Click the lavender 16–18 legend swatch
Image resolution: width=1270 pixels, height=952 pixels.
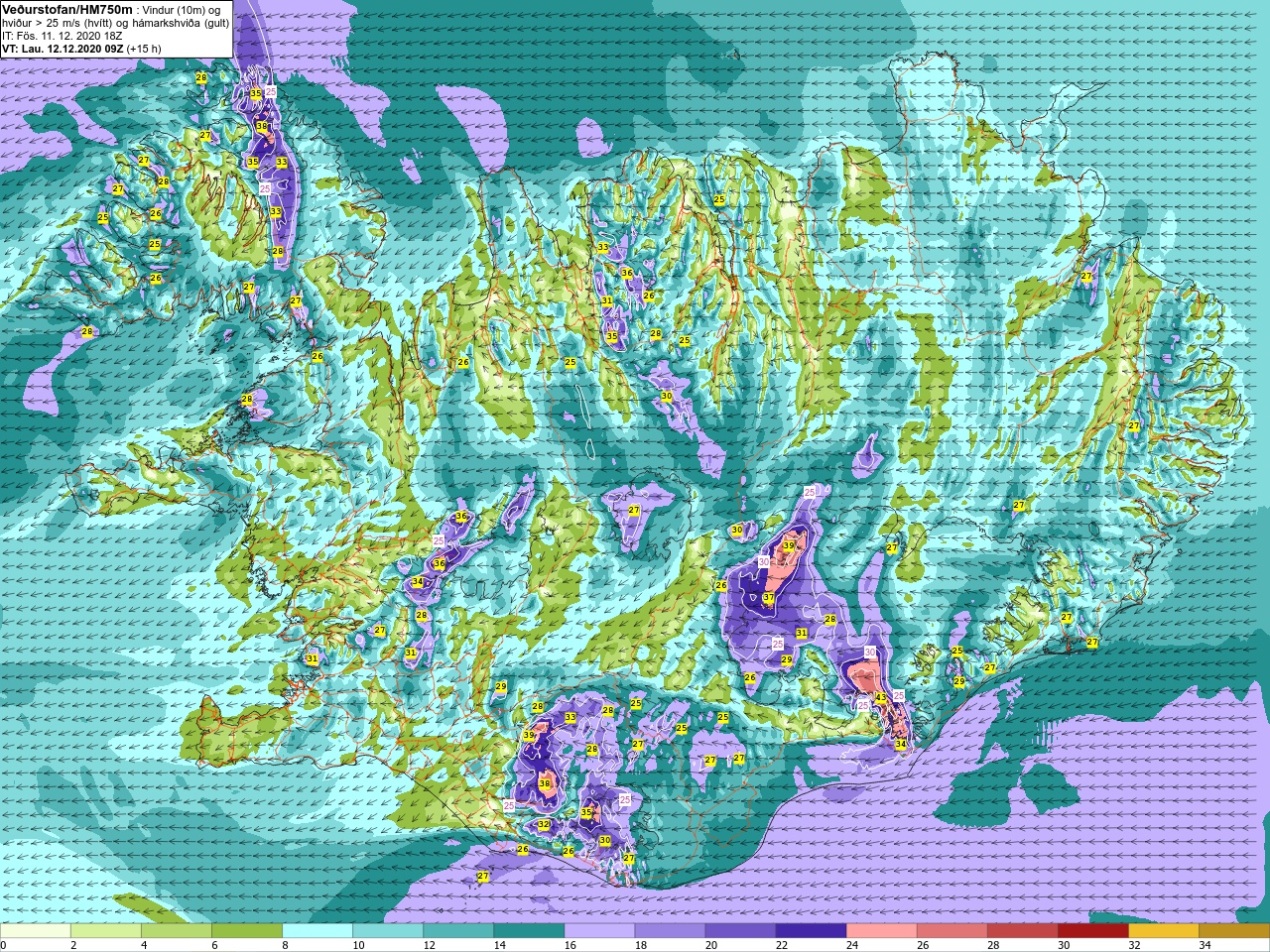point(599,931)
